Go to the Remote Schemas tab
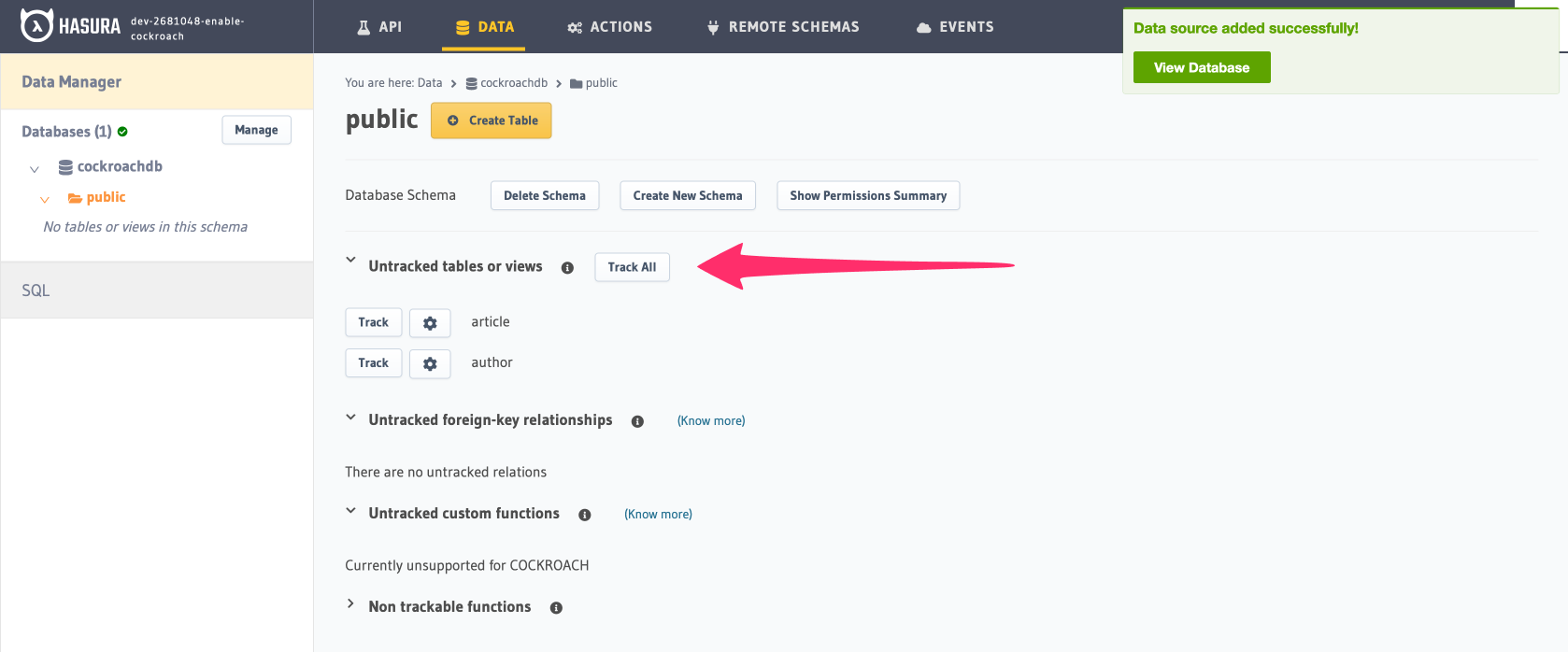Viewport: 1568px width, 652px height. [x=783, y=27]
